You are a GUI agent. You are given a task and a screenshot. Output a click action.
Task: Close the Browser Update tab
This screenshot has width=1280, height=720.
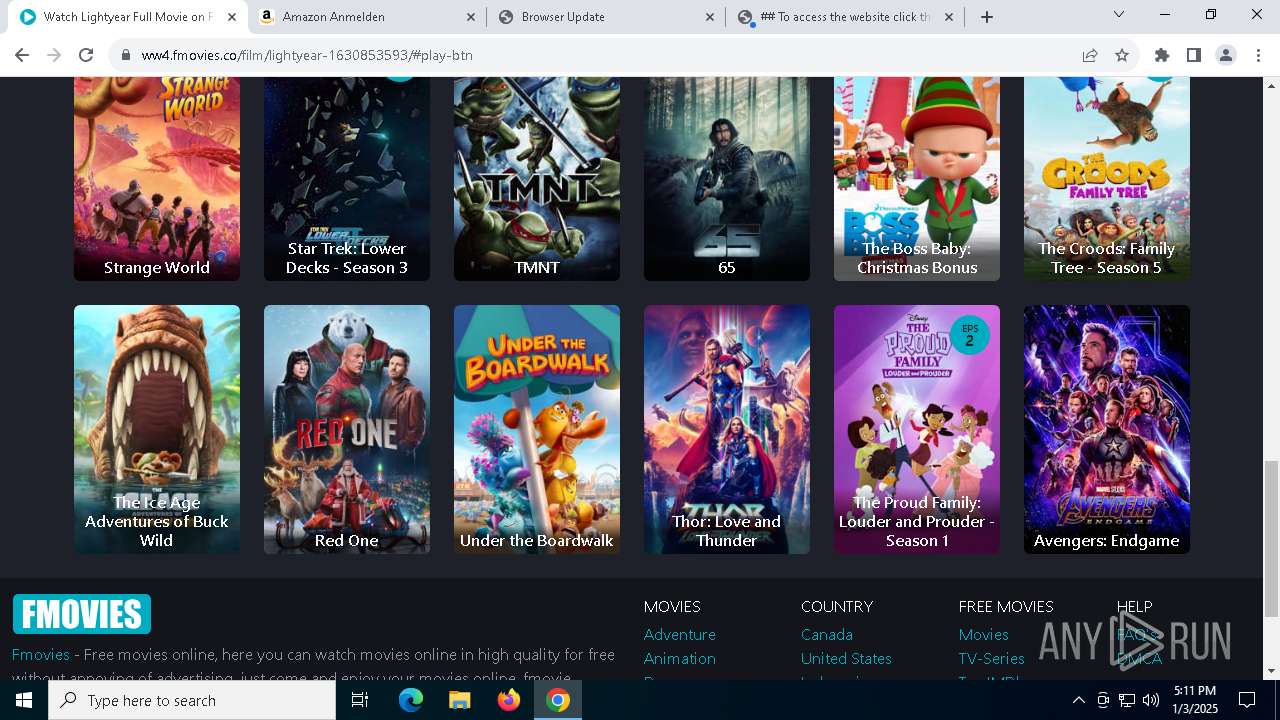(710, 17)
